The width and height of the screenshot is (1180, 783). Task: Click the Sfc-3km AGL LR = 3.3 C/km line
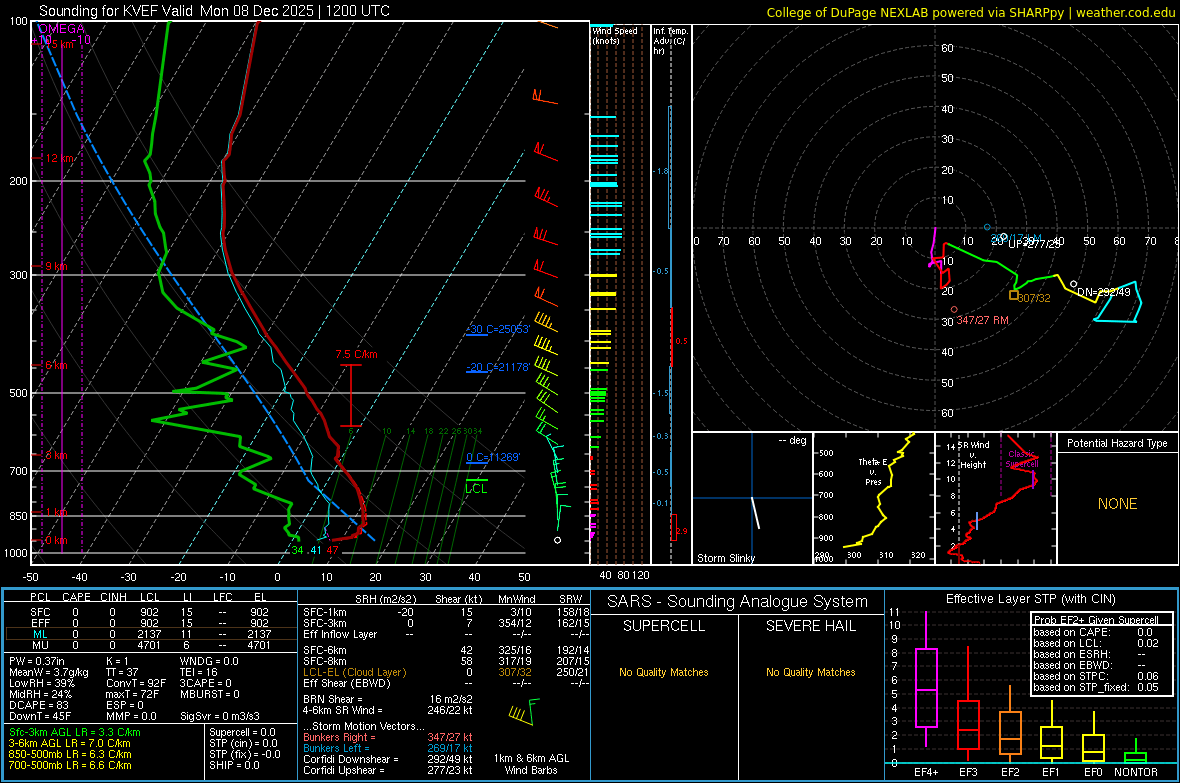[75, 732]
